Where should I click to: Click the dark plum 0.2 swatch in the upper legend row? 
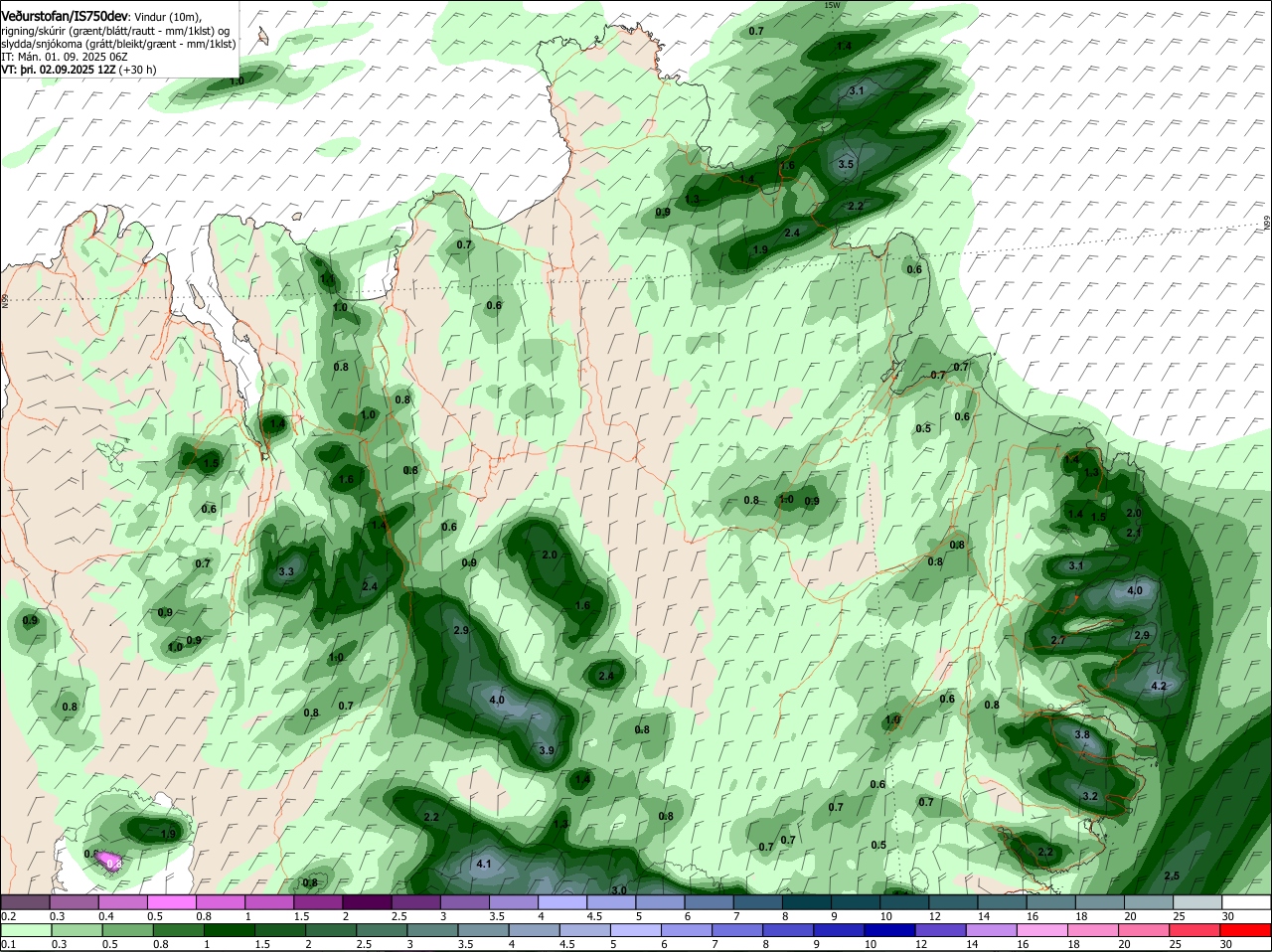tap(25, 902)
